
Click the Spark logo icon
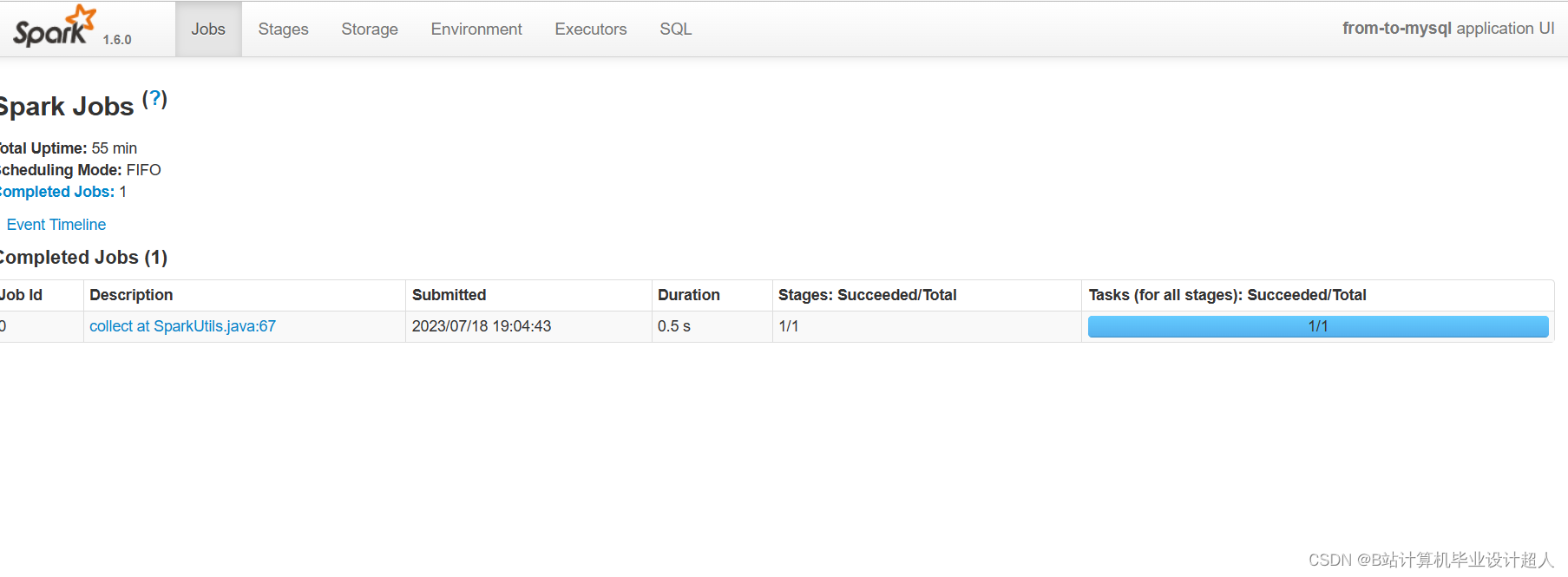[x=54, y=26]
